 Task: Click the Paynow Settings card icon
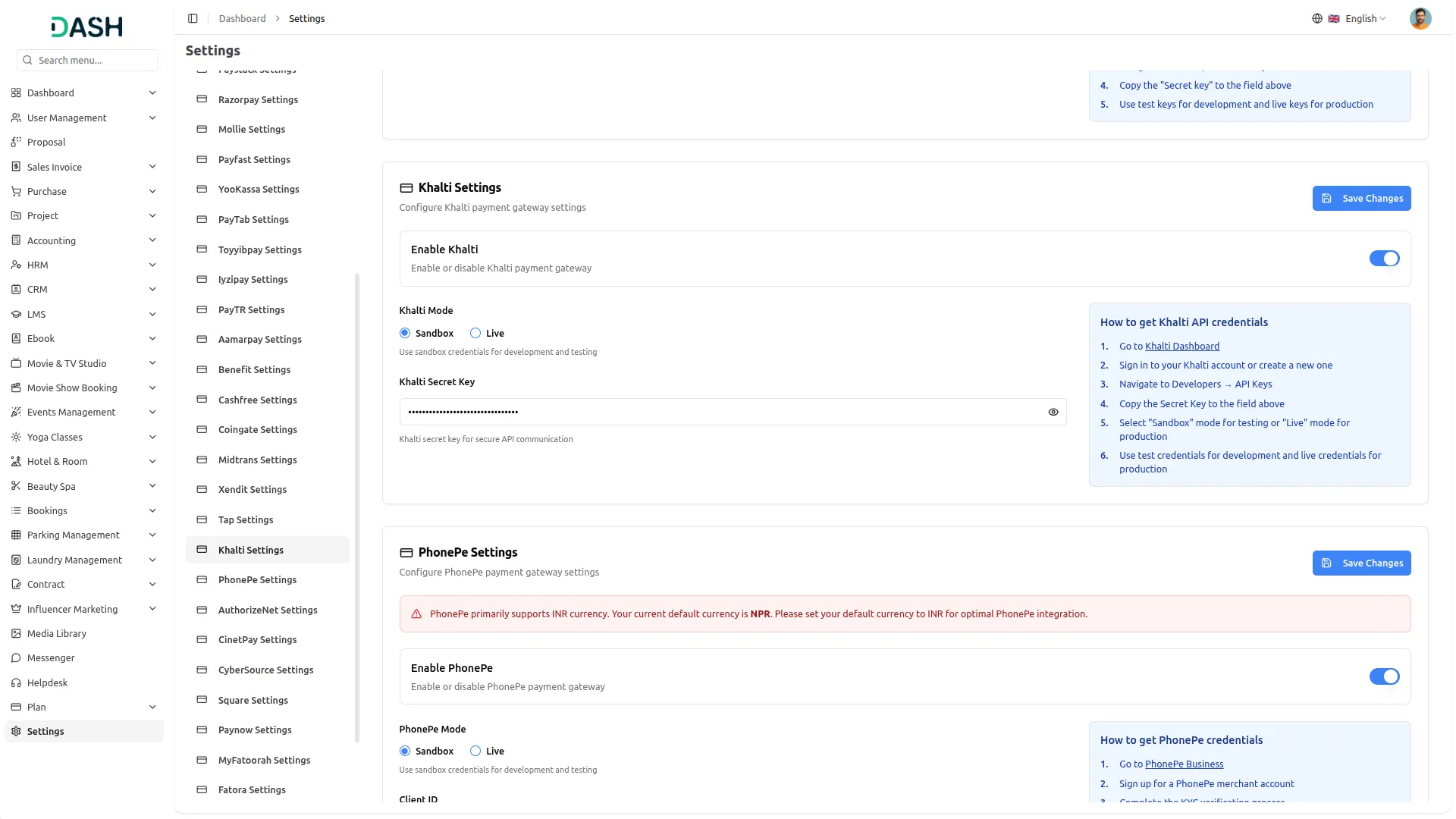point(202,730)
